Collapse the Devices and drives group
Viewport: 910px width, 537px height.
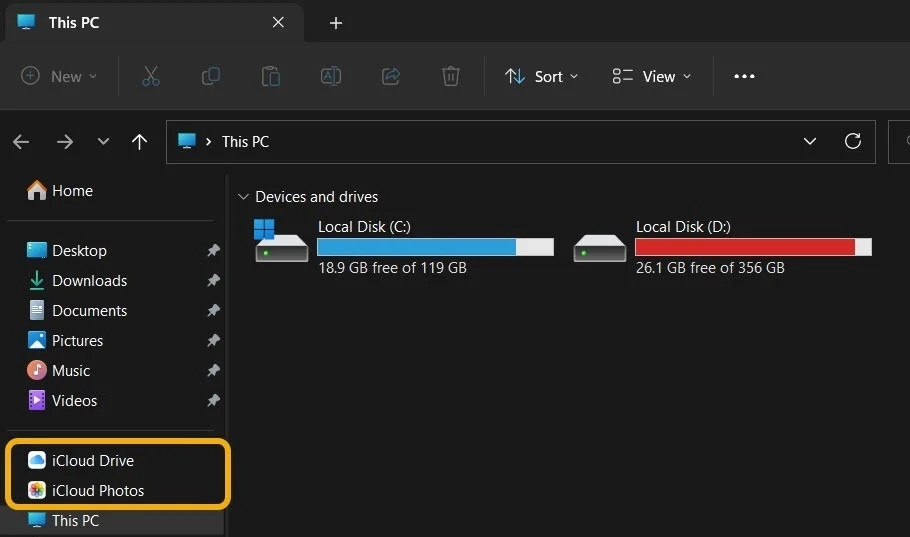(x=243, y=197)
